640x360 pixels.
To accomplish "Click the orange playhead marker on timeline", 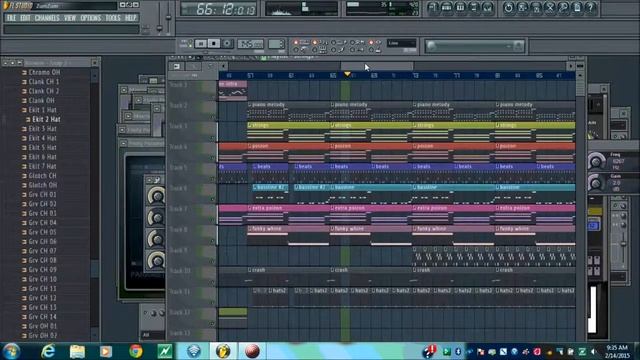I will click(x=347, y=74).
